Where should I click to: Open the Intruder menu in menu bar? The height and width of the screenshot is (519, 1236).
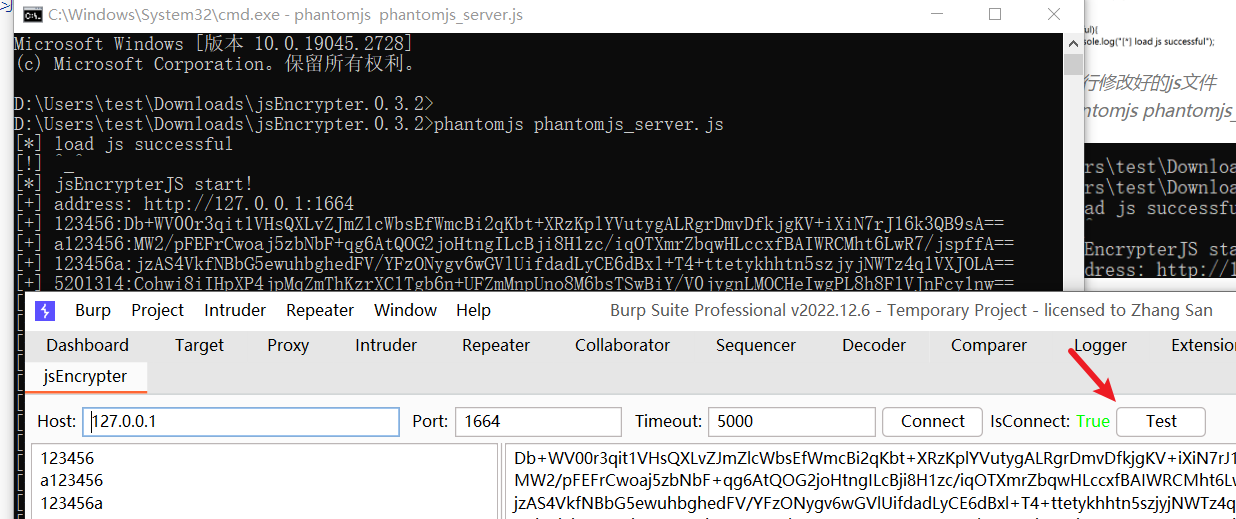pos(235,310)
